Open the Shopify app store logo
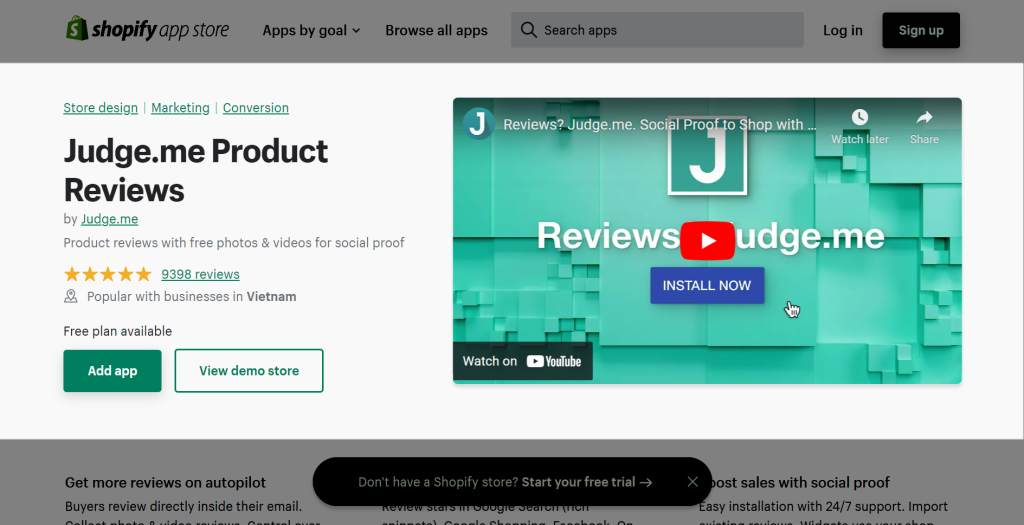The width and height of the screenshot is (1024, 525). 148,29
